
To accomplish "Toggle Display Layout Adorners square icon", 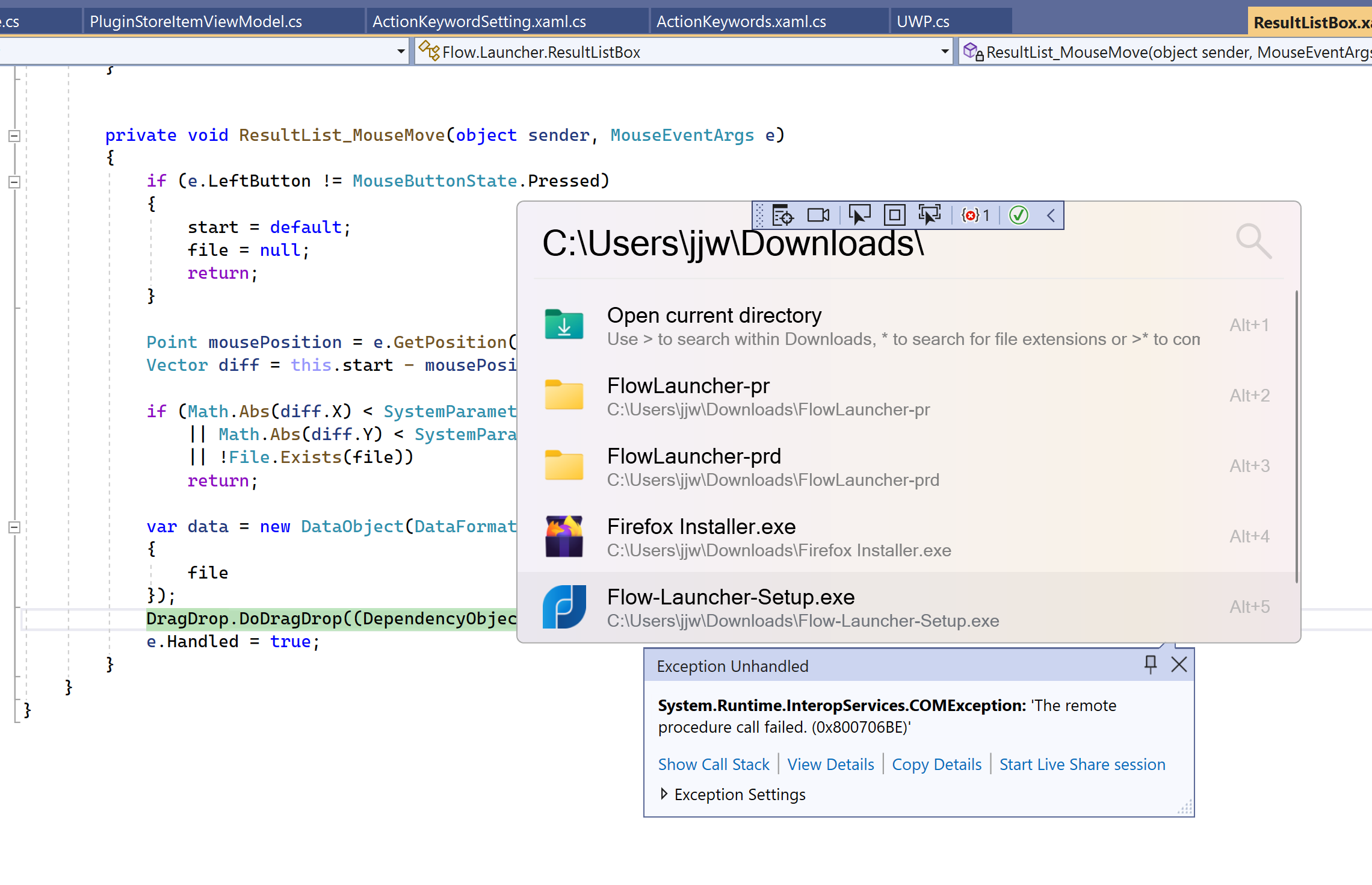I will [x=894, y=216].
